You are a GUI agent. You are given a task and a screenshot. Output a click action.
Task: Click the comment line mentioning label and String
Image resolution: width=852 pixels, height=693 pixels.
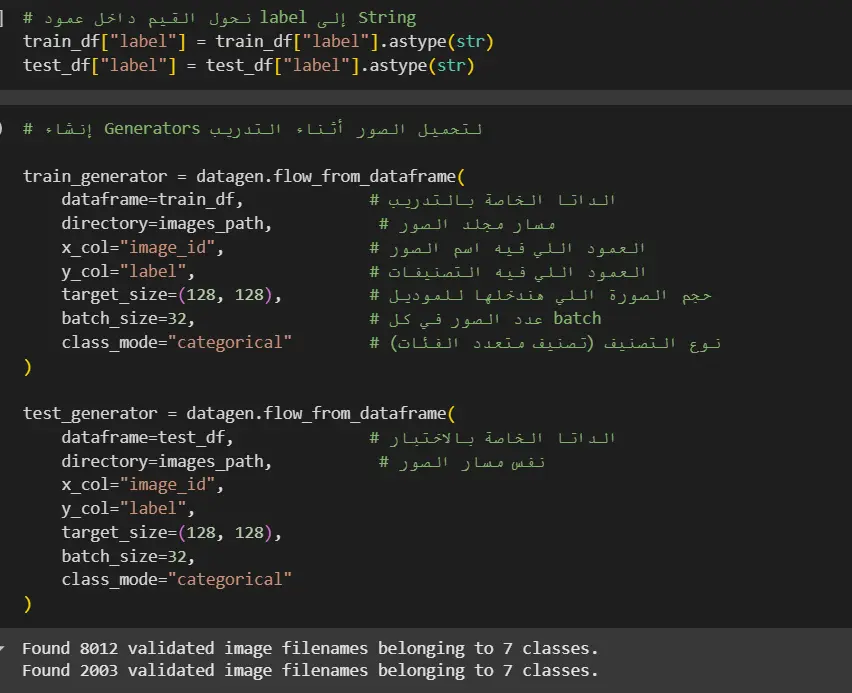click(x=220, y=18)
